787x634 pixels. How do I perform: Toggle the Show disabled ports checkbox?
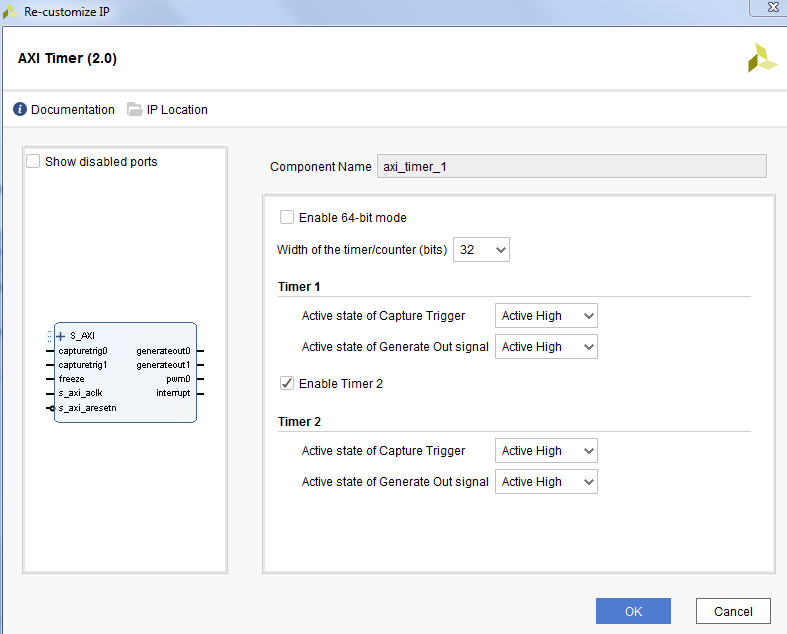click(34, 161)
